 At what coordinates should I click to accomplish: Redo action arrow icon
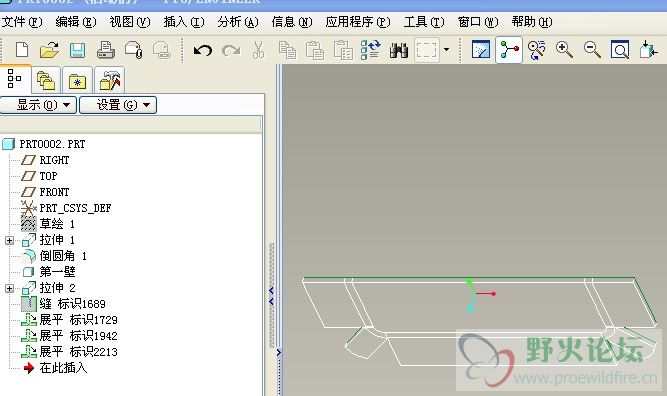click(231, 51)
